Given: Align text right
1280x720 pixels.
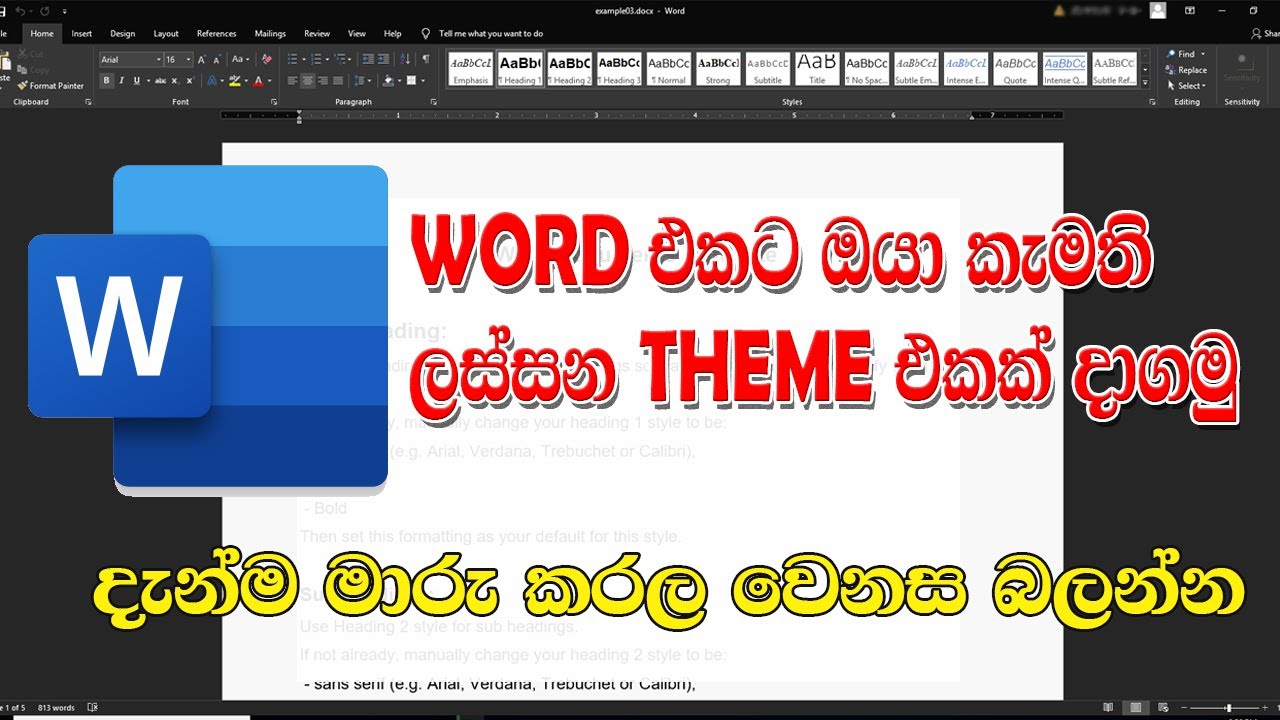Looking at the screenshot, I should (323, 81).
